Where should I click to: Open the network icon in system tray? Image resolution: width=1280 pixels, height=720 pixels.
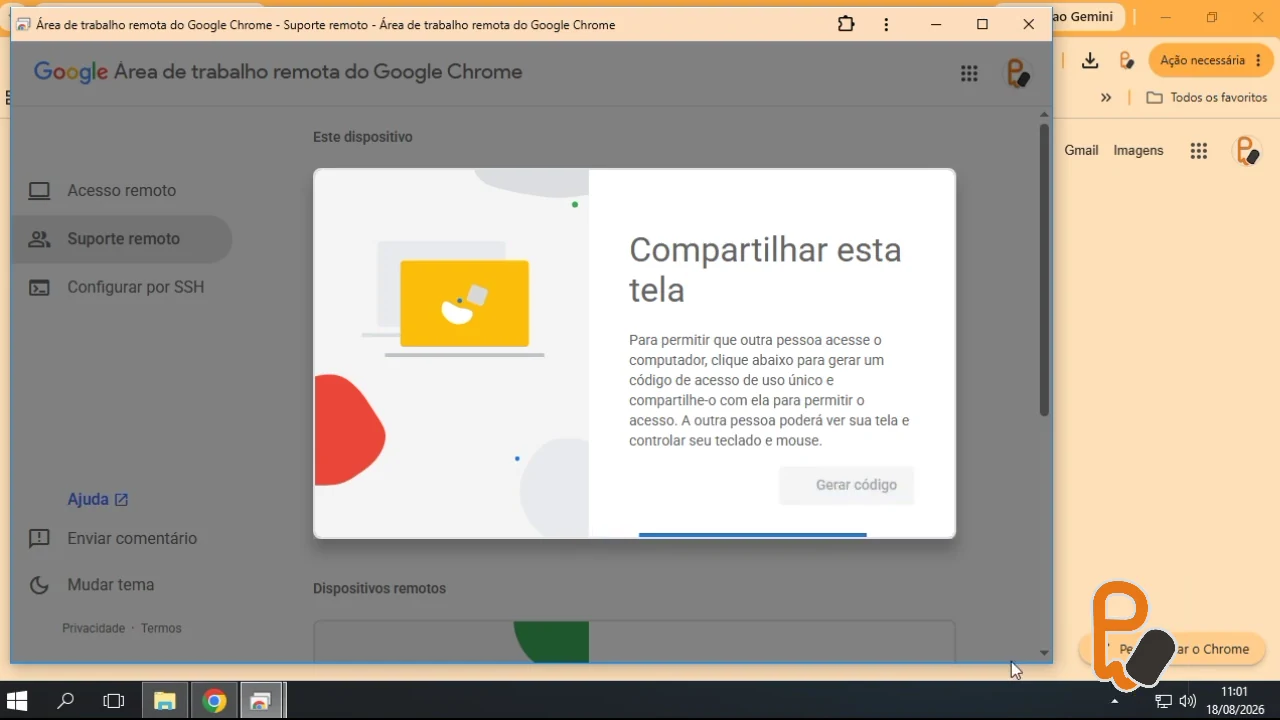(1164, 701)
